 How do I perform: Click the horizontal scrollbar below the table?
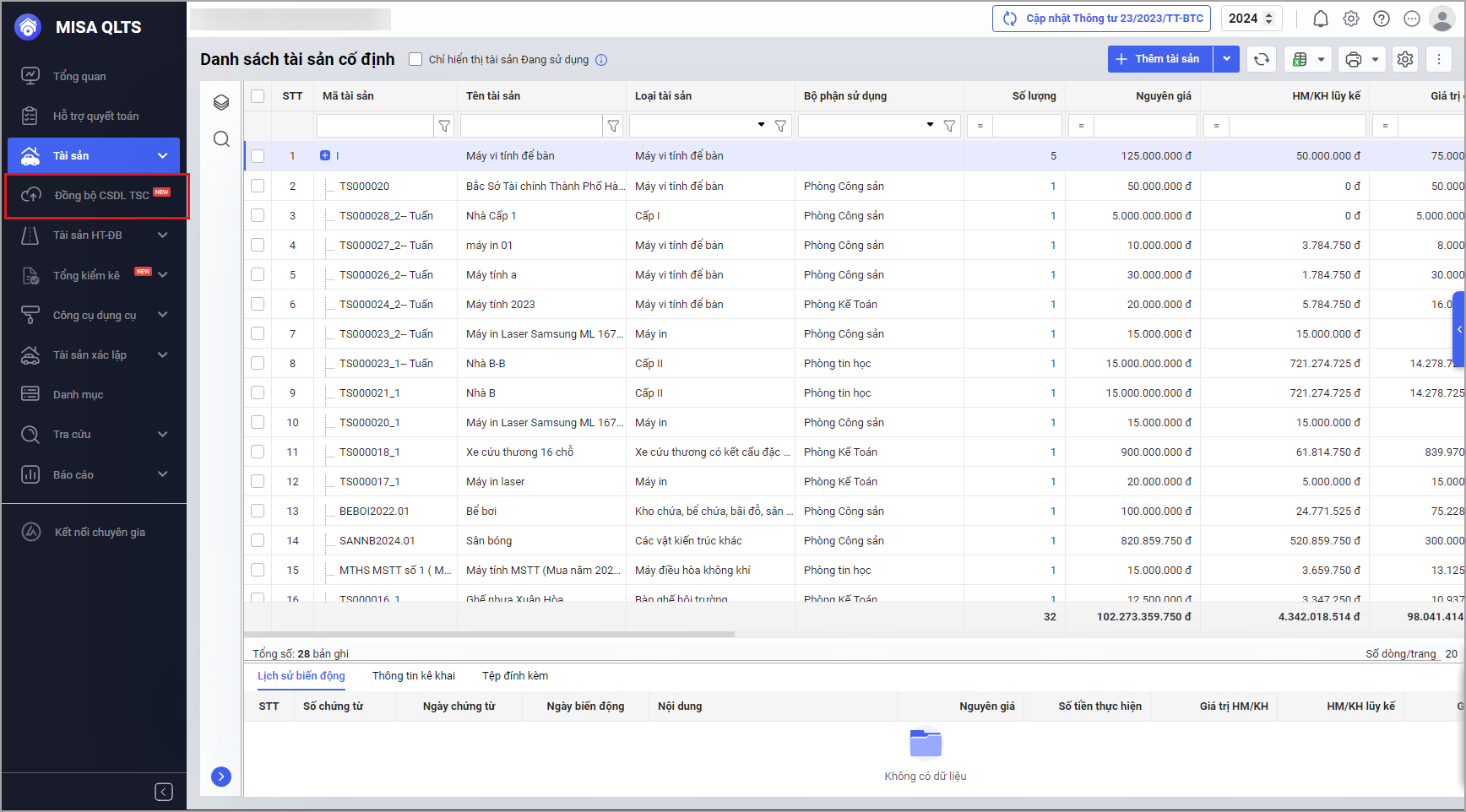click(x=490, y=634)
